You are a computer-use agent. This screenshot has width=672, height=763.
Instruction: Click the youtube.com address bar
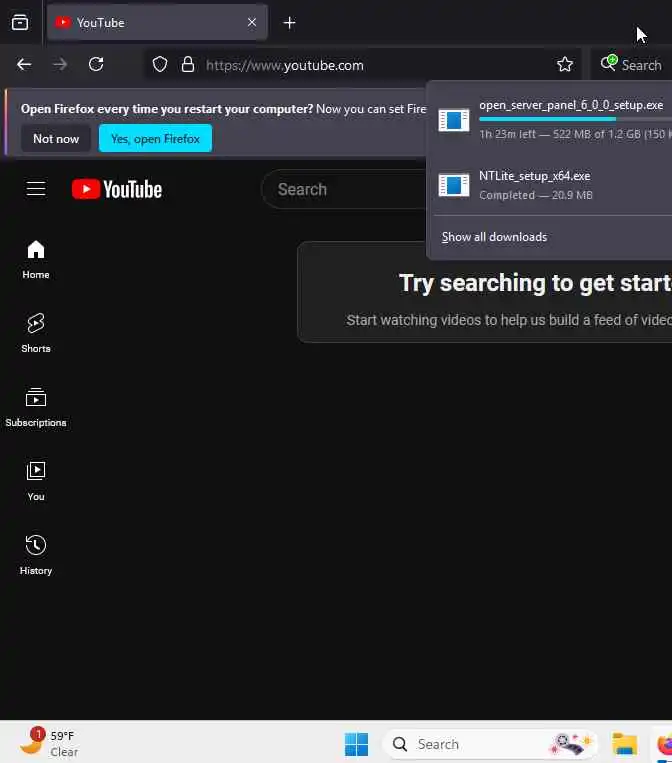[x=363, y=65]
